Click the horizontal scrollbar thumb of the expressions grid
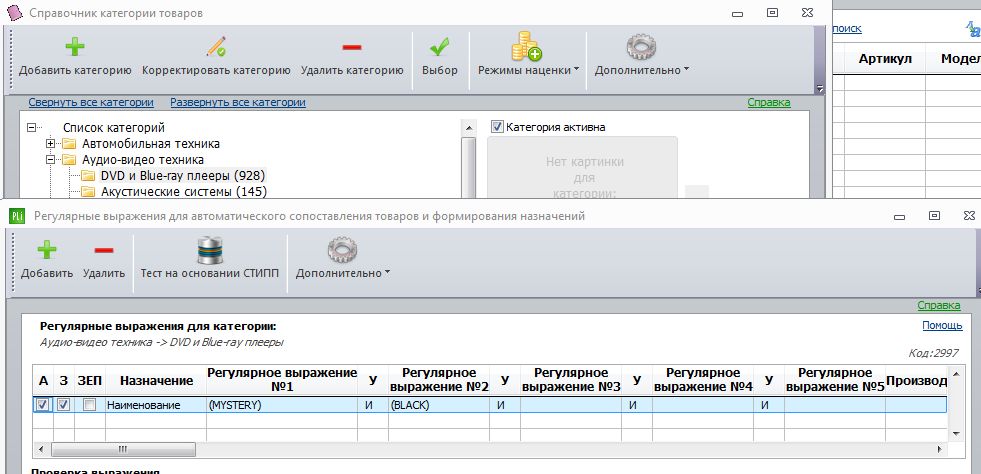 click(x=123, y=449)
